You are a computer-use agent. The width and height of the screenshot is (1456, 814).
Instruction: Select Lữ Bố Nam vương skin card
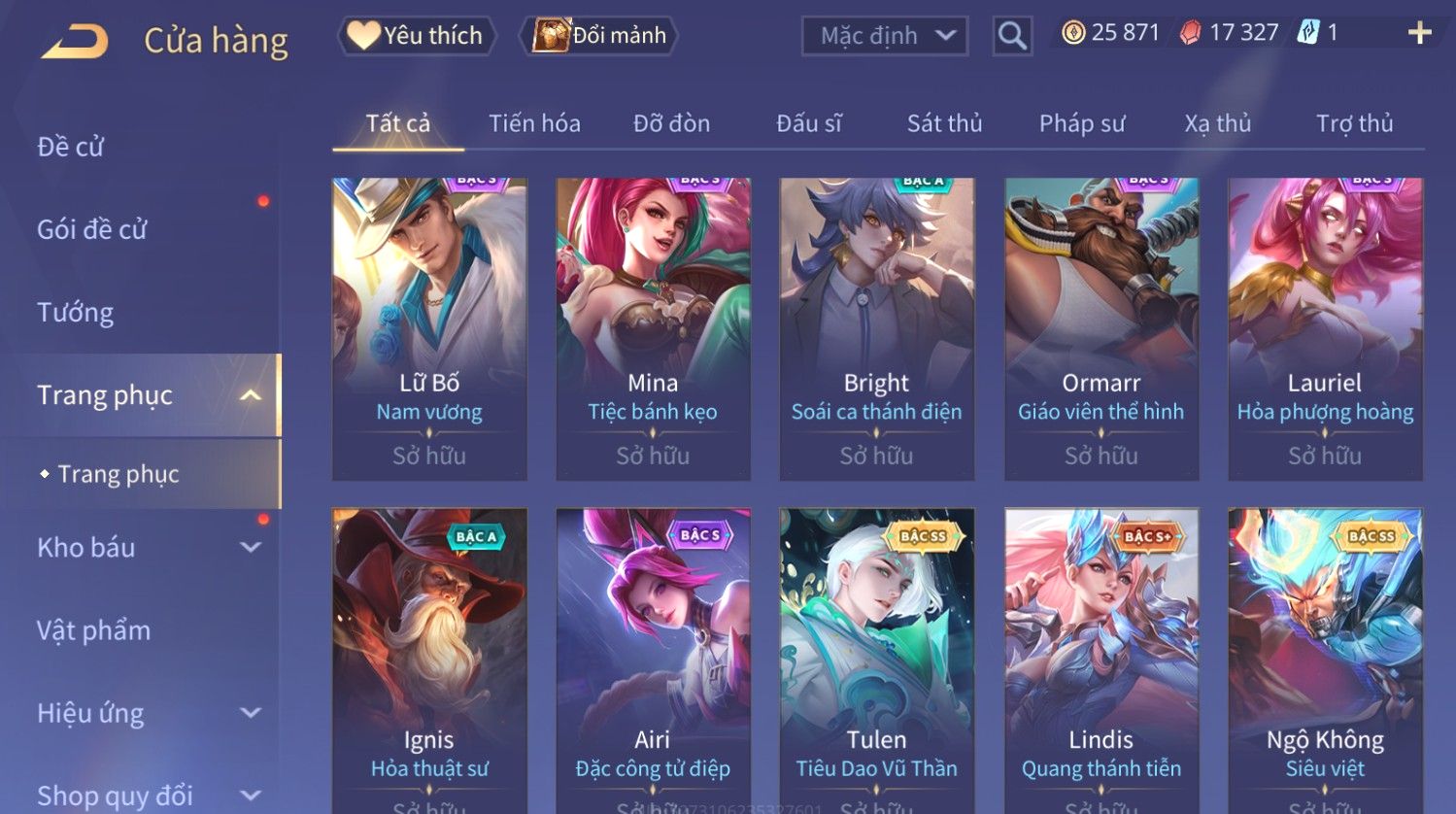click(429, 328)
